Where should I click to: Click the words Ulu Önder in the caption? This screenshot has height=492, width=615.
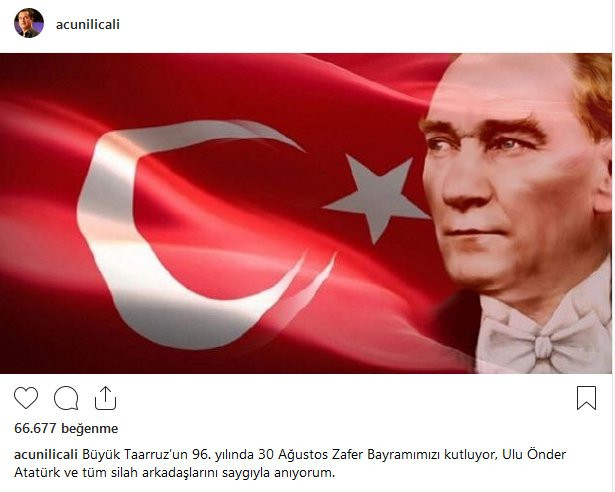pos(534,454)
